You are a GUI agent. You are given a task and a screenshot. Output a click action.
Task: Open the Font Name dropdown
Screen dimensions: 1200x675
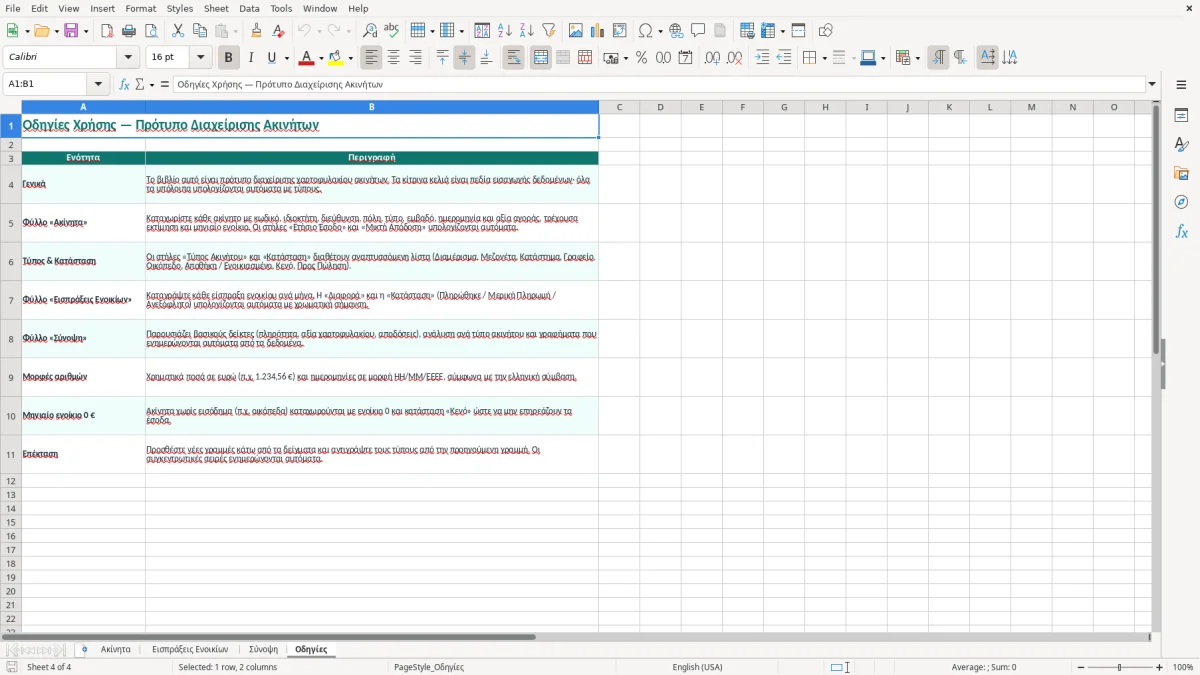coord(128,58)
